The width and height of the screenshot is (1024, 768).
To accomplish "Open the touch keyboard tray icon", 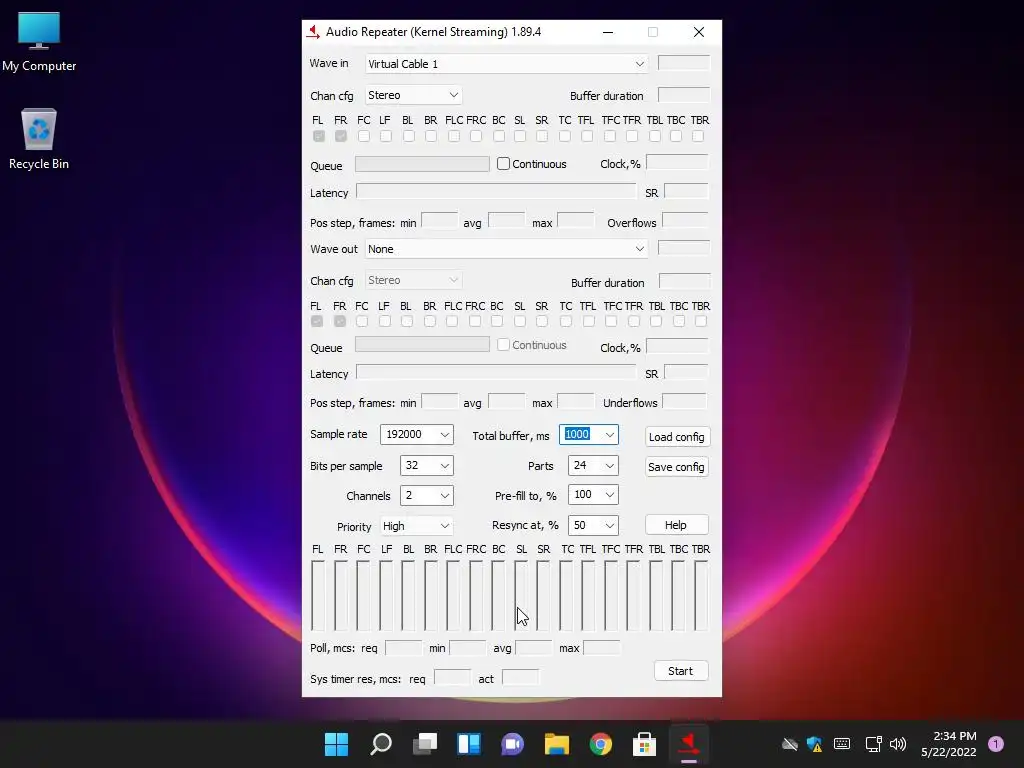I will (x=842, y=744).
